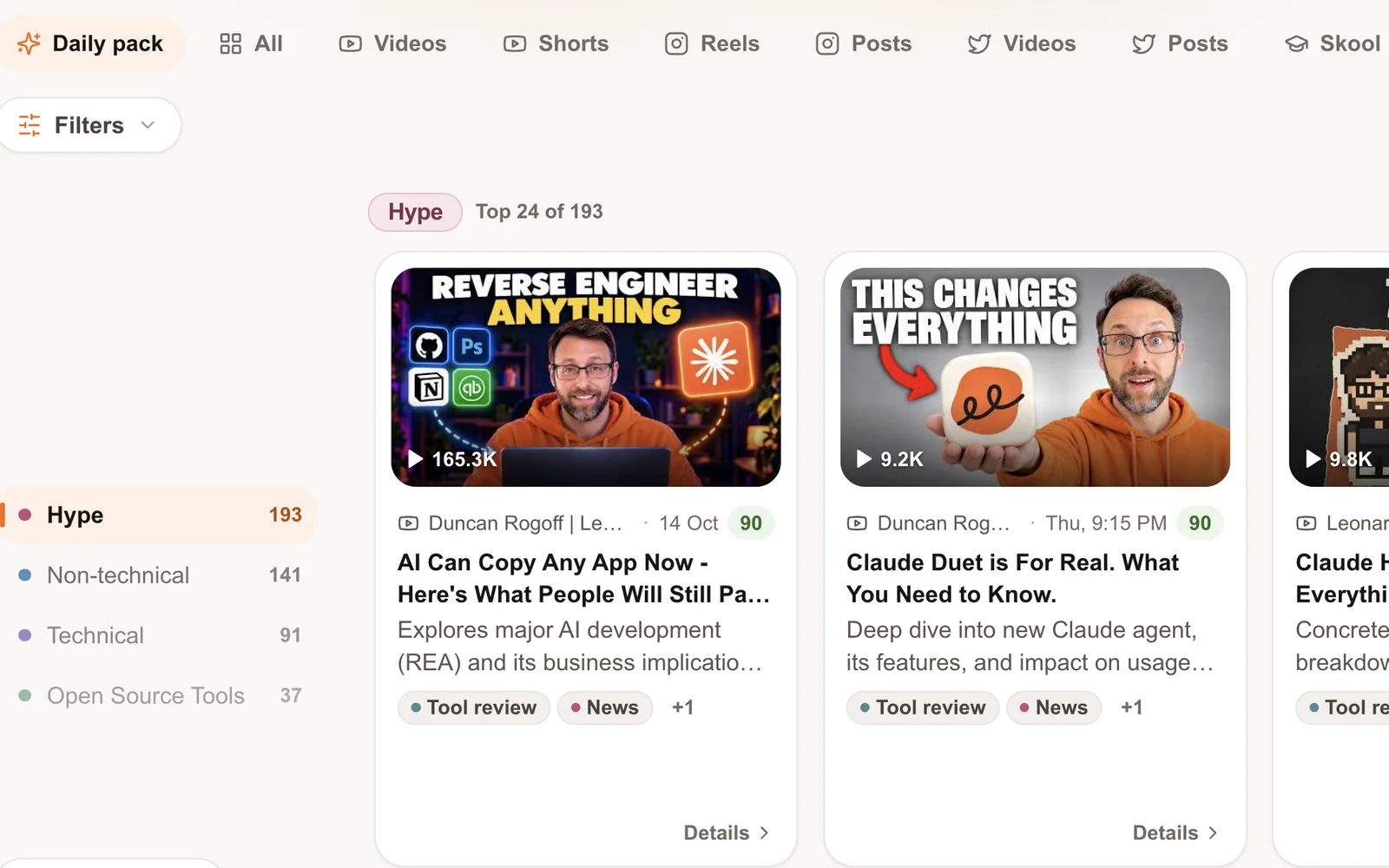
Task: Click Tool review tag on first card
Action: point(474,707)
